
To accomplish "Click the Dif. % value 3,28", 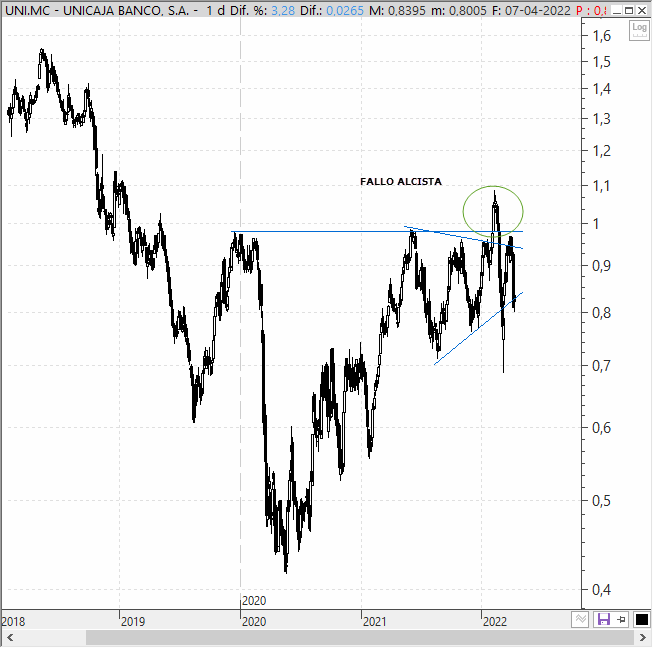I will (x=283, y=10).
